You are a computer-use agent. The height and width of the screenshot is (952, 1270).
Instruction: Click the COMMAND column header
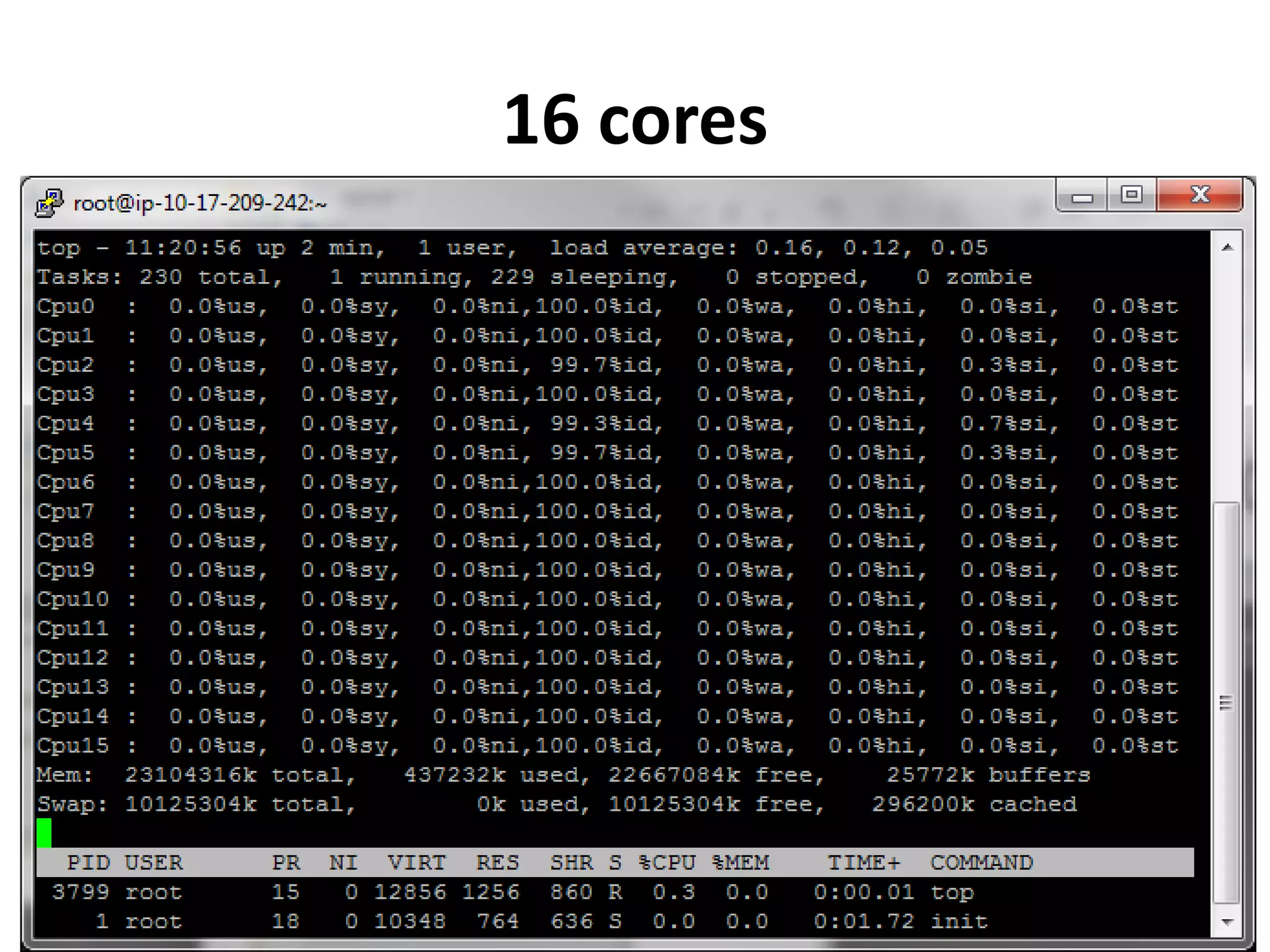982,863
